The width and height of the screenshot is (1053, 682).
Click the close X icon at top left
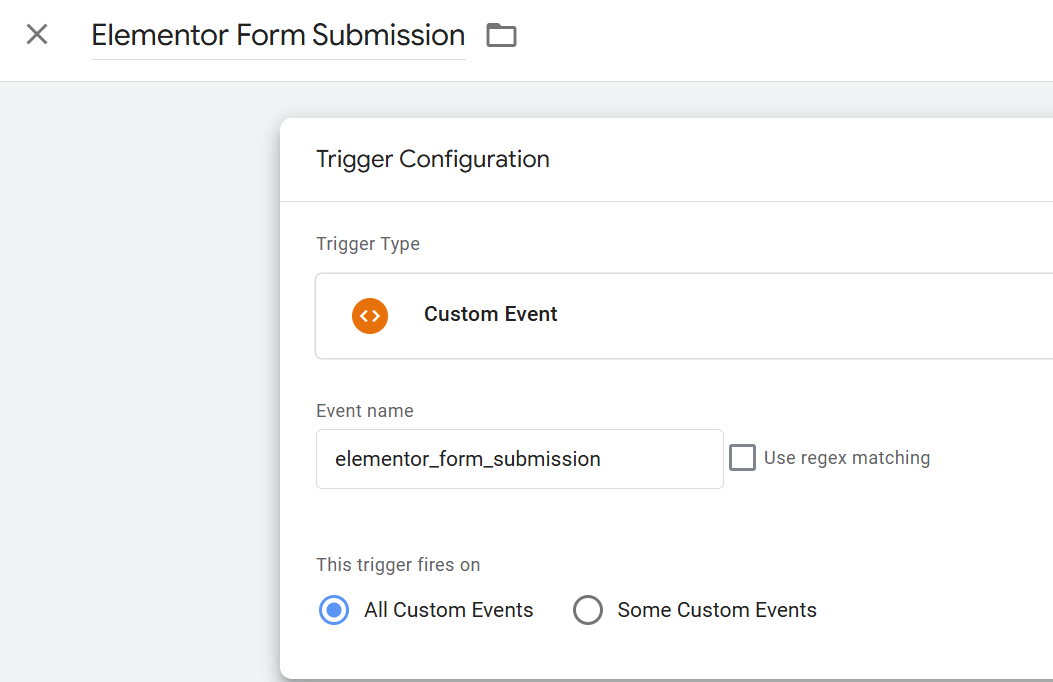[36, 33]
